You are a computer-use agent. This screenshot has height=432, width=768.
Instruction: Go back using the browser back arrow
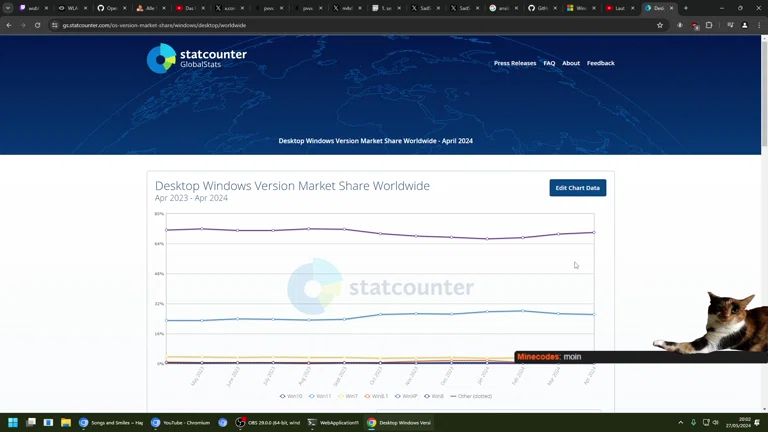coord(9,25)
